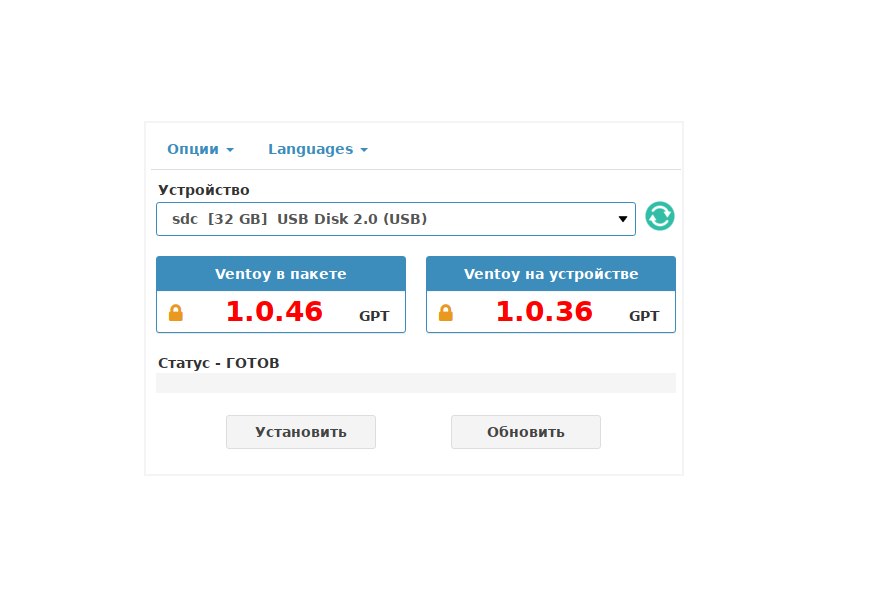Viewport: 895px width, 603px height.
Task: Open the Languages menu
Action: click(x=318, y=149)
